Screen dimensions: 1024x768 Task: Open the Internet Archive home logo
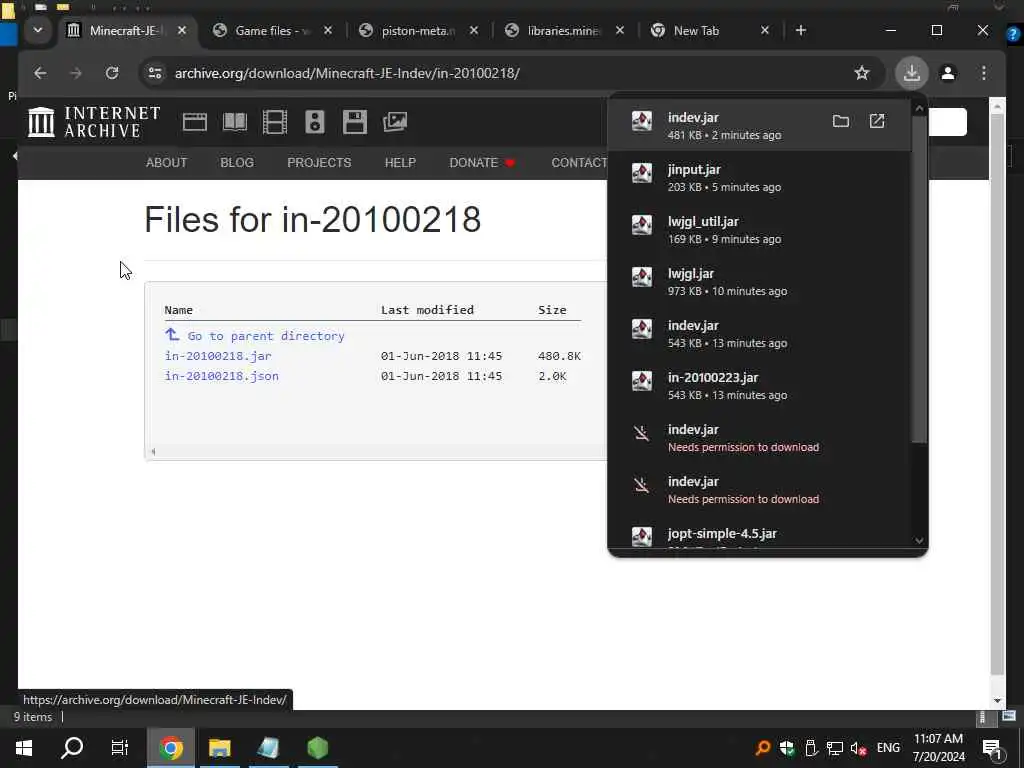(94, 122)
